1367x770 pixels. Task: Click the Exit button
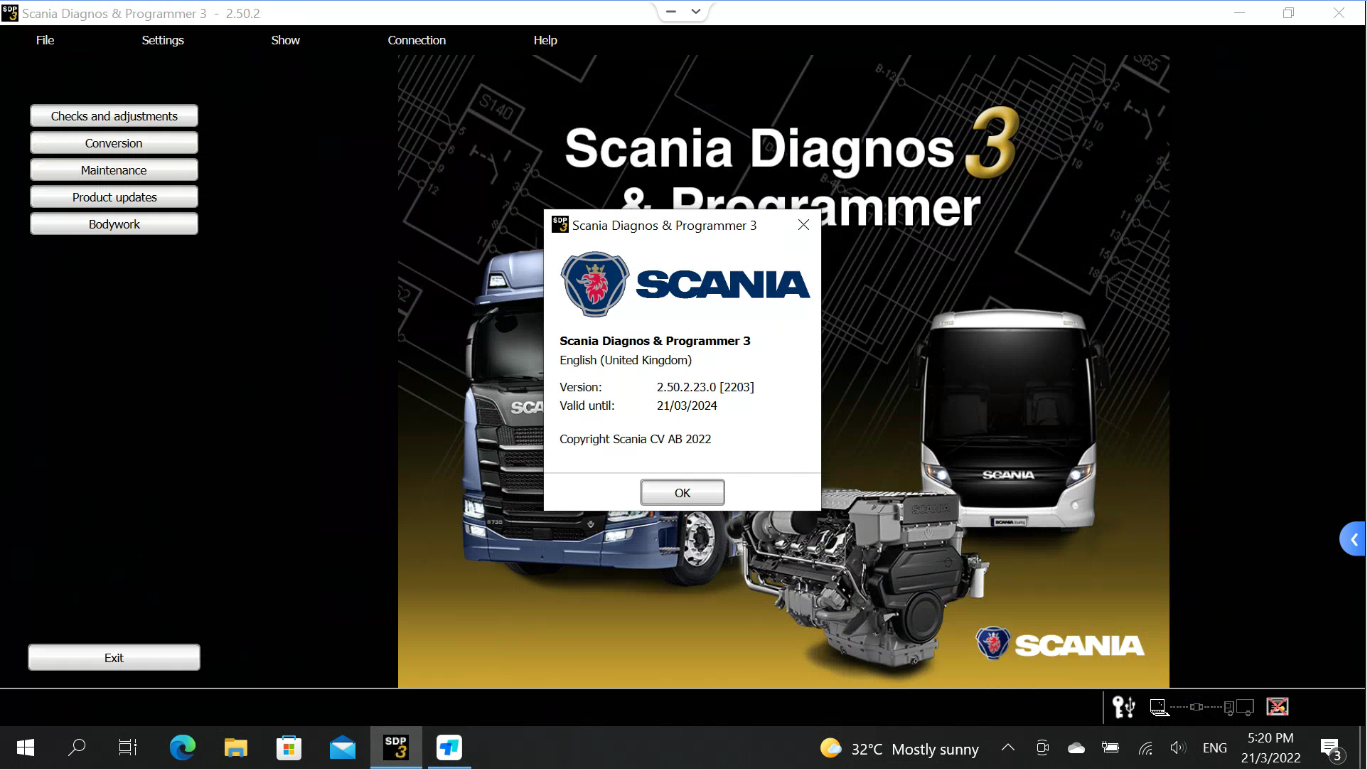click(114, 657)
